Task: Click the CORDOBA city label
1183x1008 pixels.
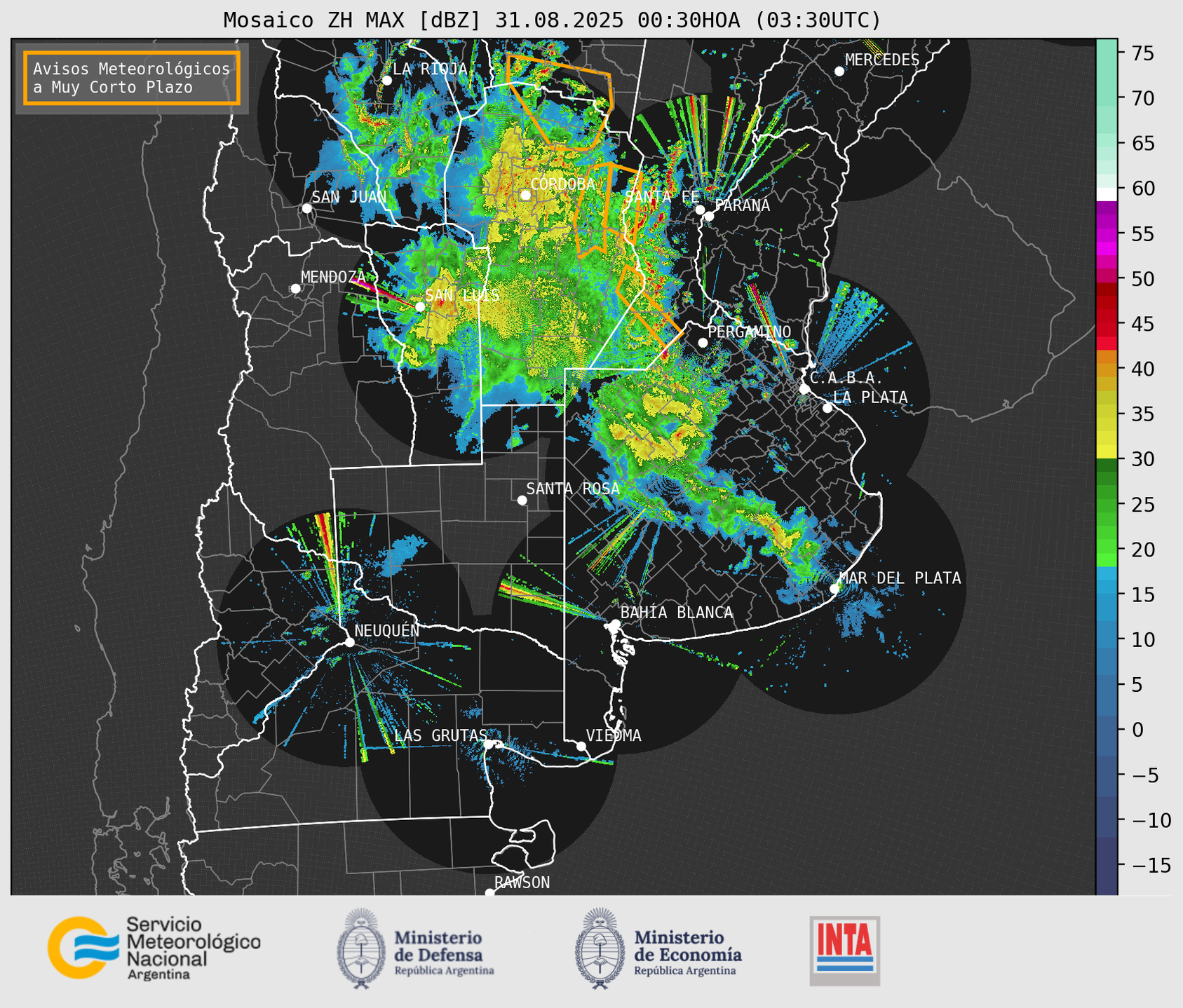Action: pos(562,184)
